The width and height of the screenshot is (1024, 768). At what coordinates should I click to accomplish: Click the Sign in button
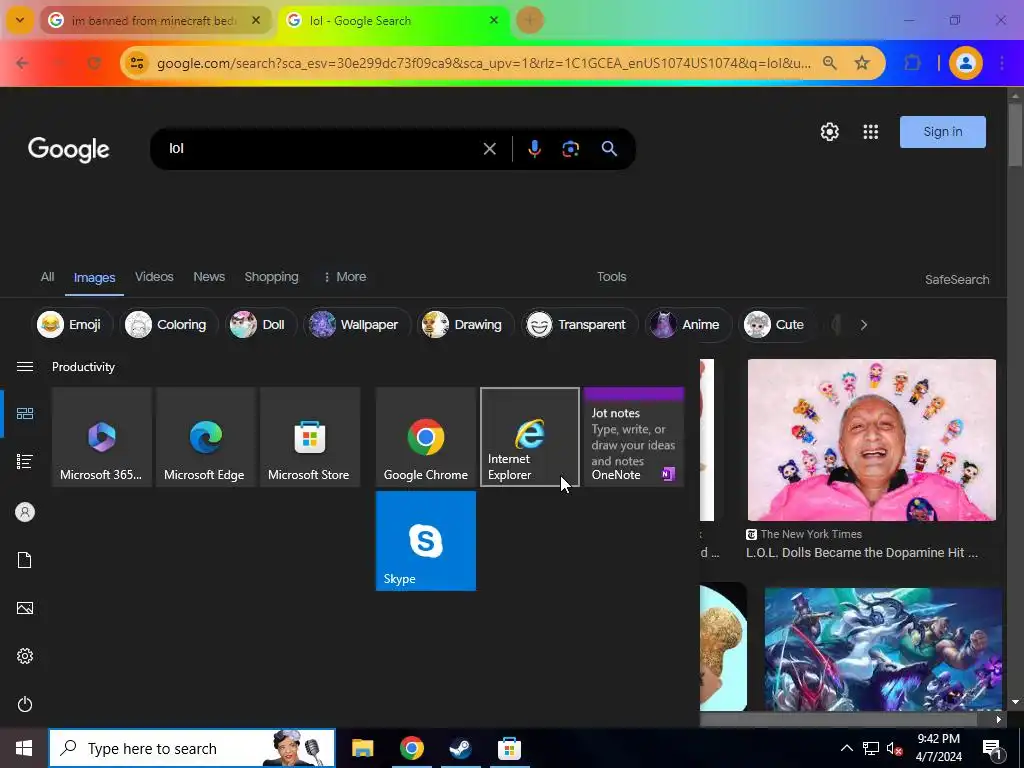click(x=942, y=132)
